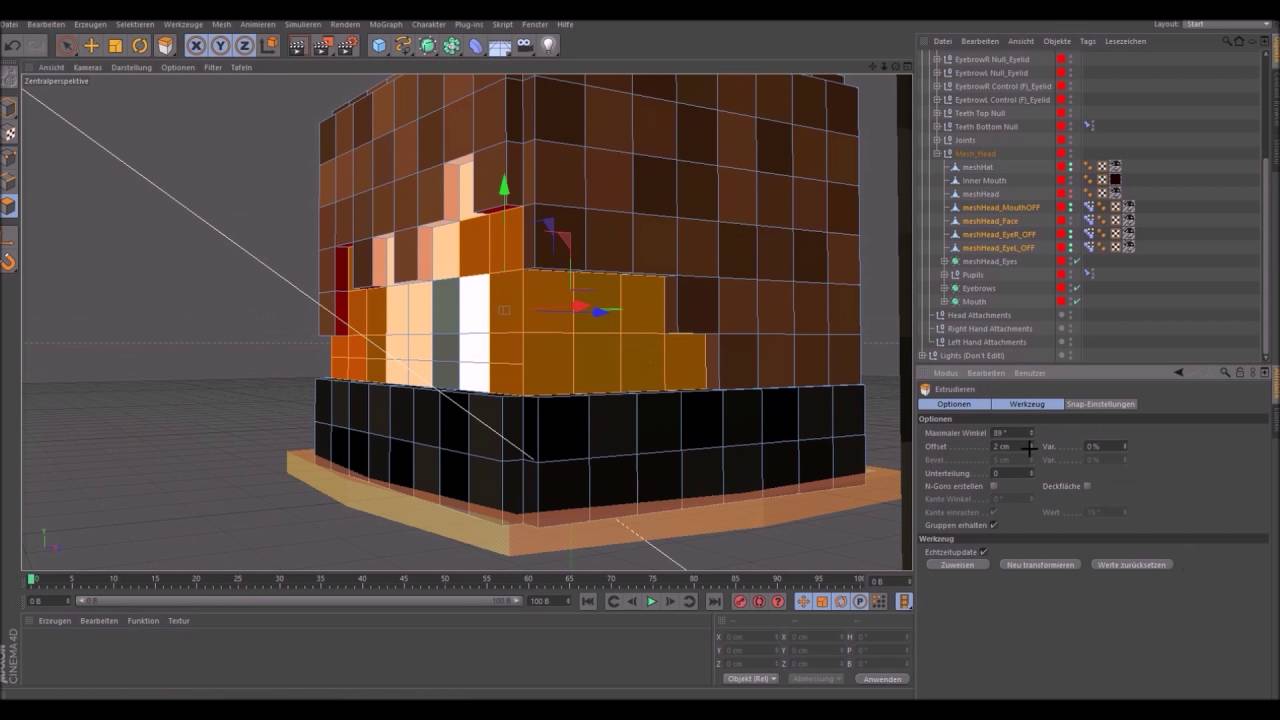Open the spline tools icon
The image size is (1280, 720).
403,45
